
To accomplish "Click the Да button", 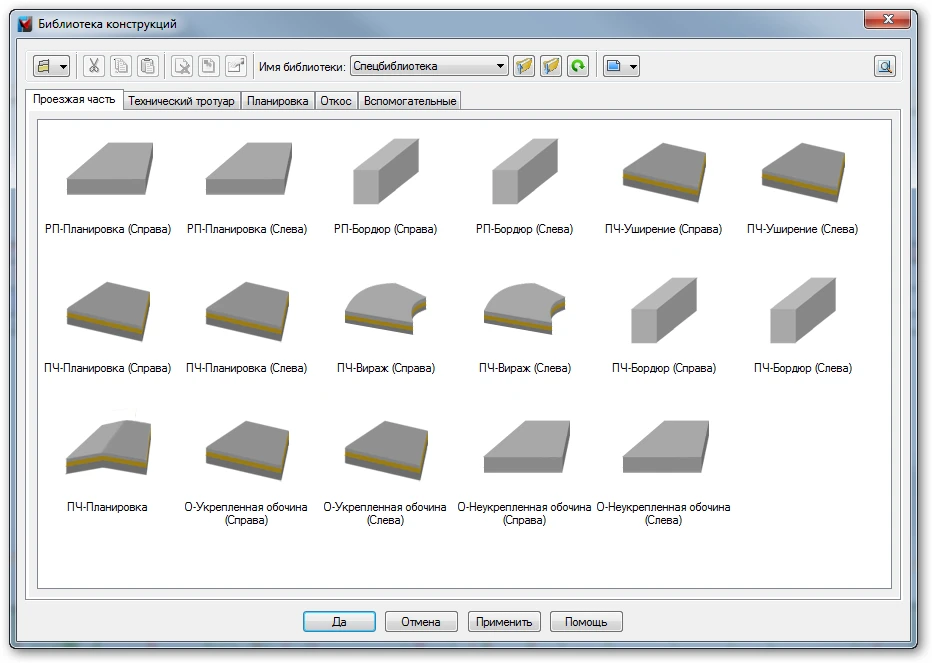I will click(339, 621).
